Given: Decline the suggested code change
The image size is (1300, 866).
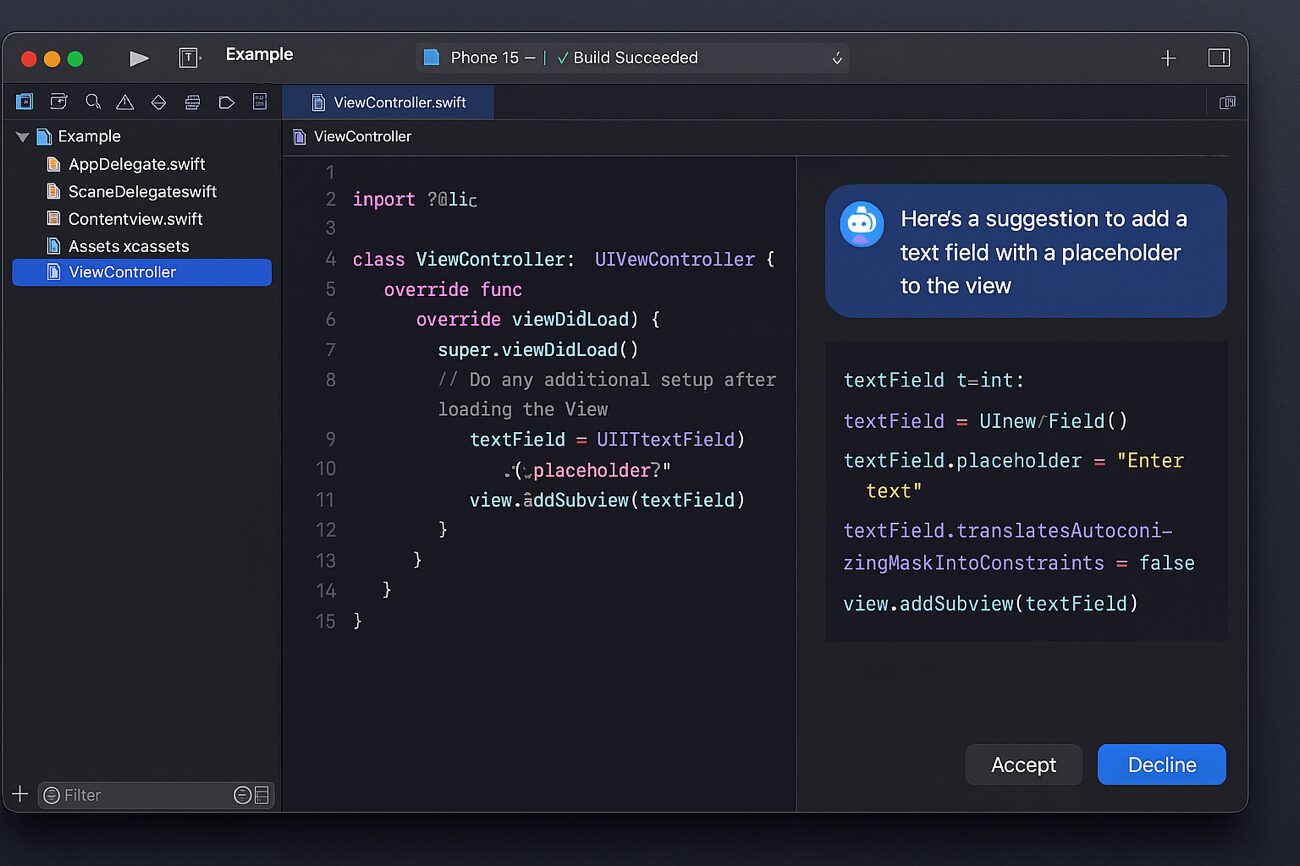Looking at the screenshot, I should (x=1161, y=765).
